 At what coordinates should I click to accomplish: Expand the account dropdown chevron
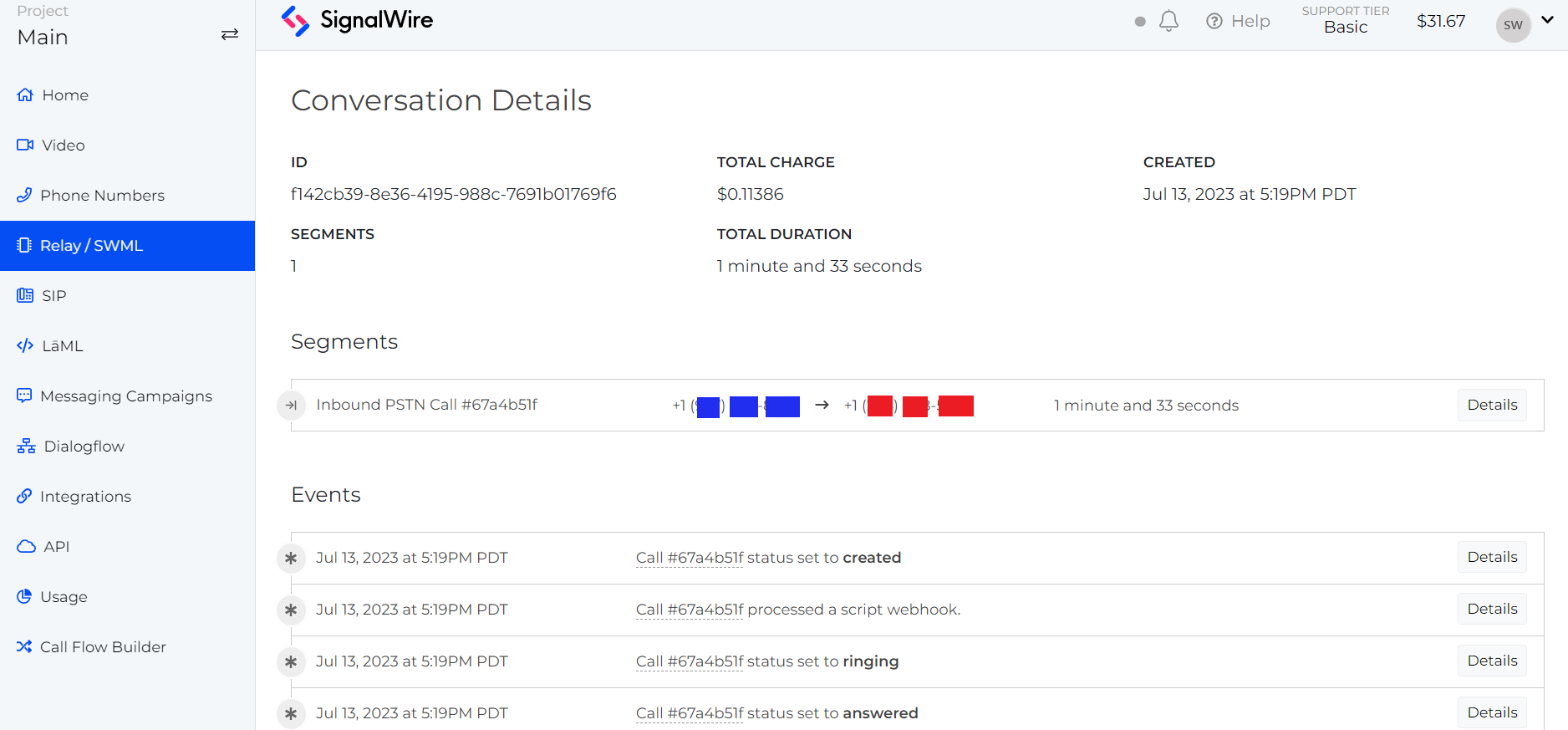(x=1547, y=20)
